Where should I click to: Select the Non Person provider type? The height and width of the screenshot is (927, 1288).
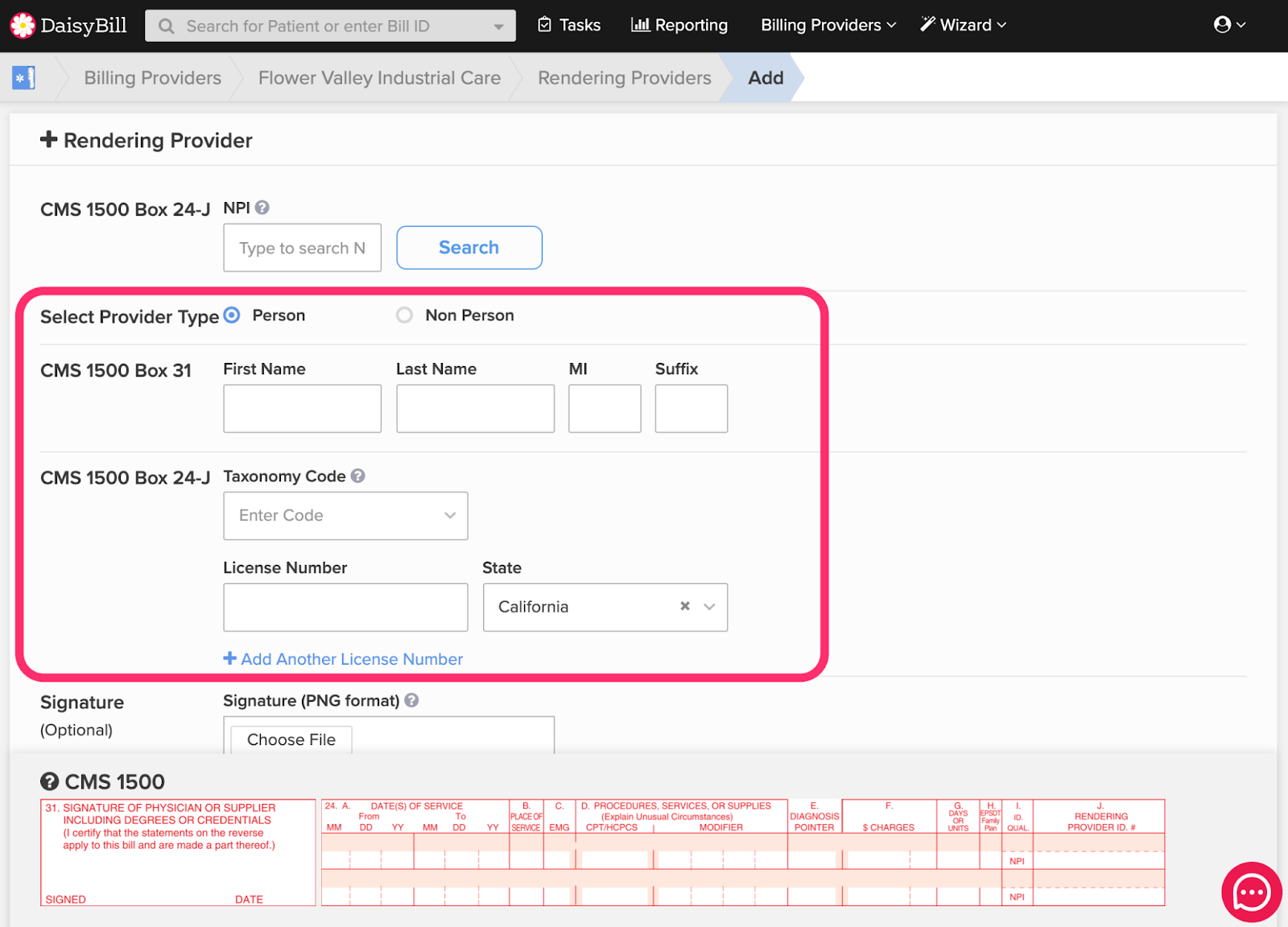coord(404,315)
